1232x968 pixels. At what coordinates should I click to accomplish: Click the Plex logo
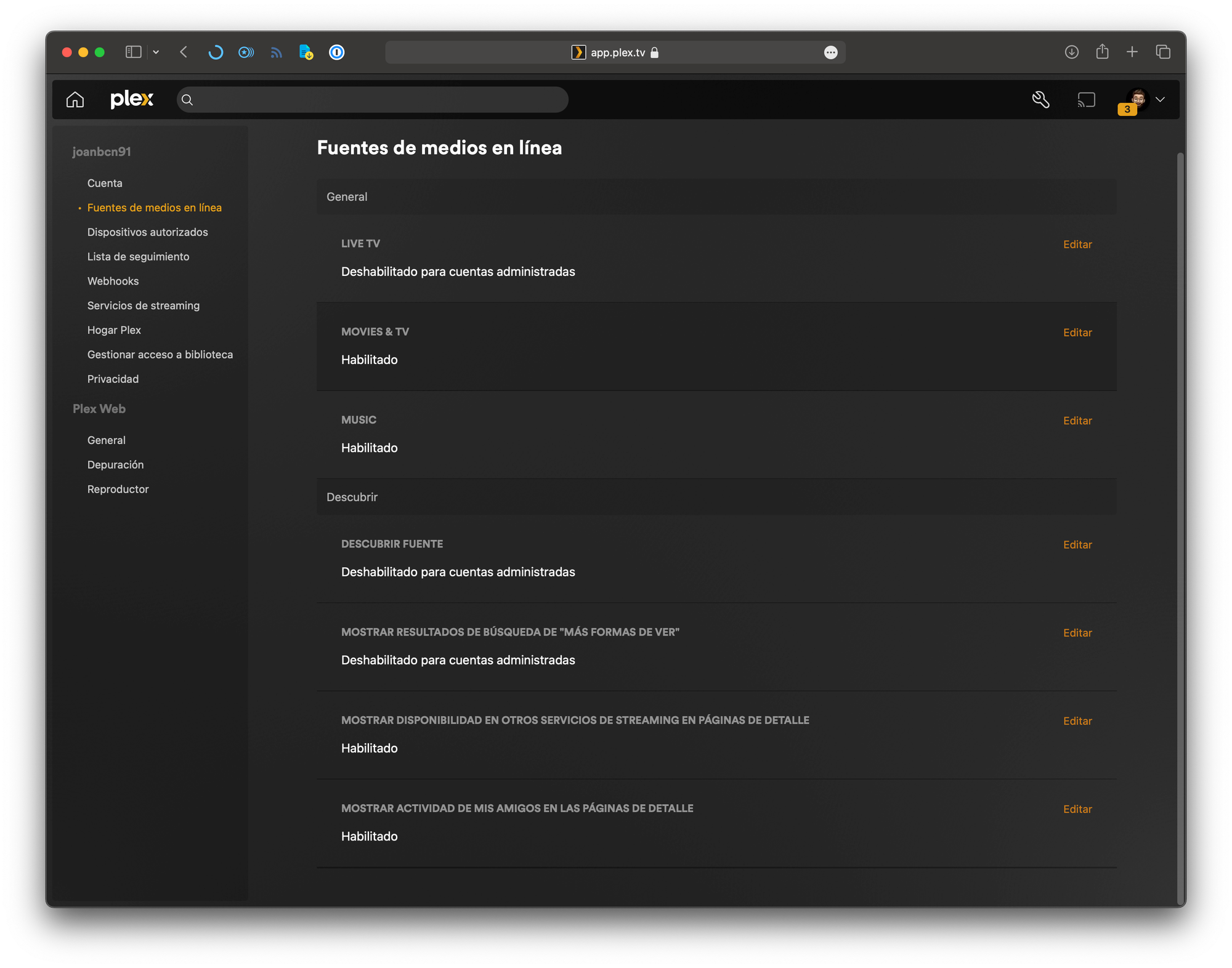pyautogui.click(x=132, y=99)
